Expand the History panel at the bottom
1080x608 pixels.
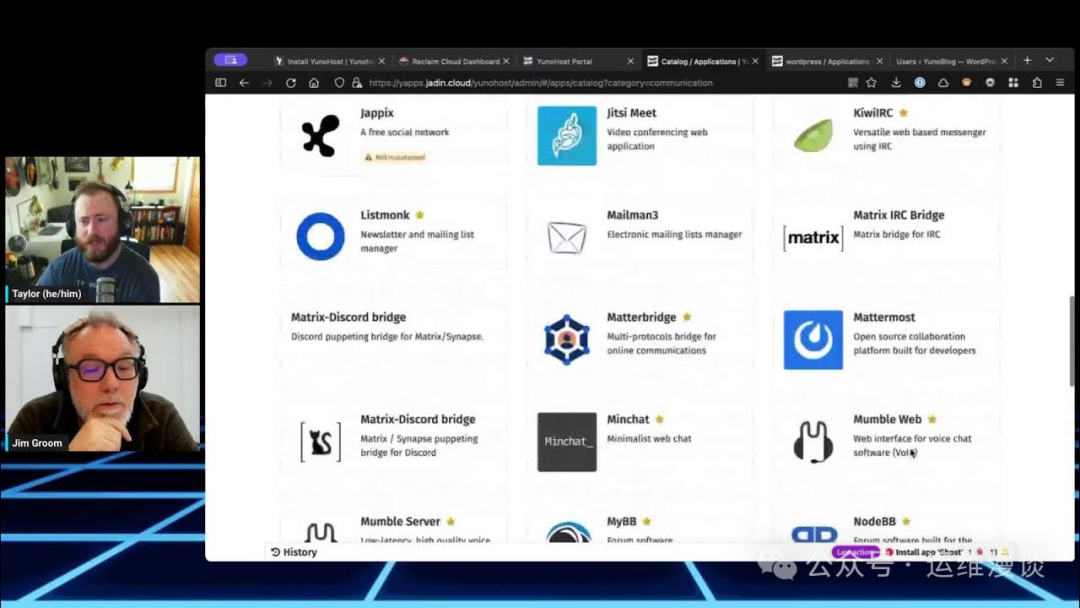point(294,552)
